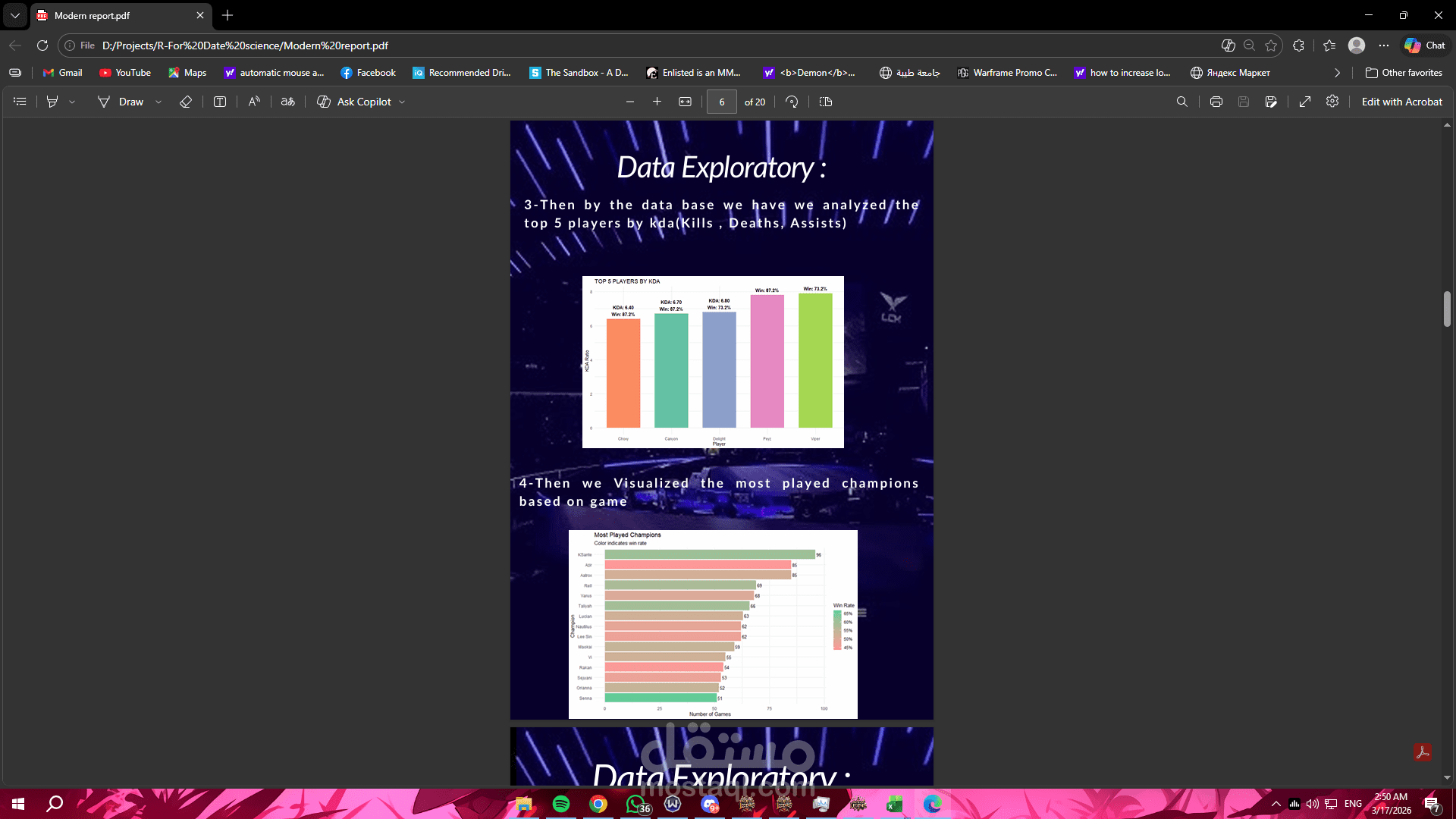
Task: Enter full screen mode
Action: pos(1305,102)
